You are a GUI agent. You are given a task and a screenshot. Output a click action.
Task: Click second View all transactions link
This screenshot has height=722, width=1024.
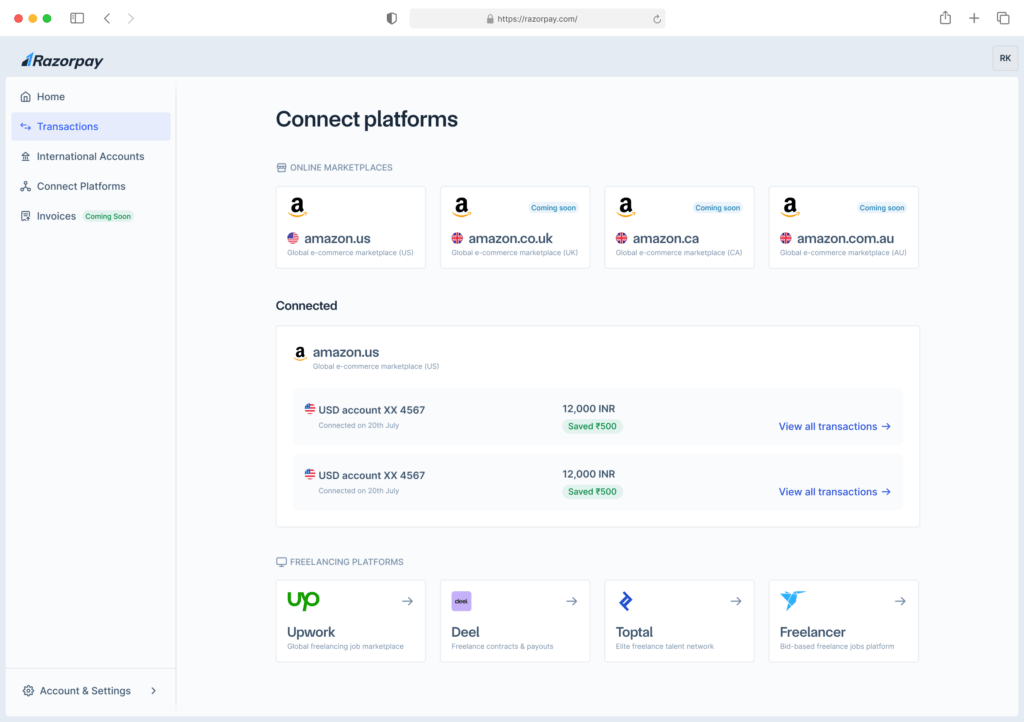point(834,492)
